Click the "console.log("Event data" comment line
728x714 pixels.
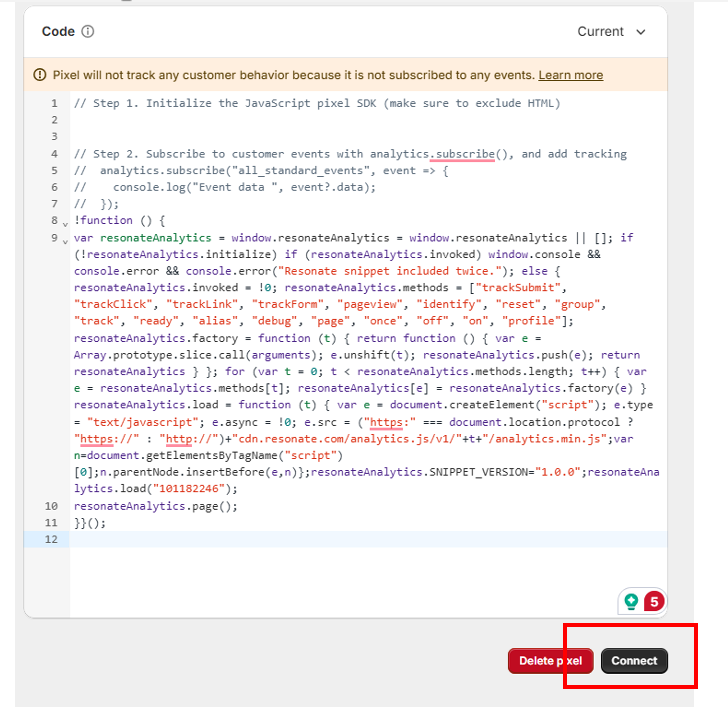[225, 187]
